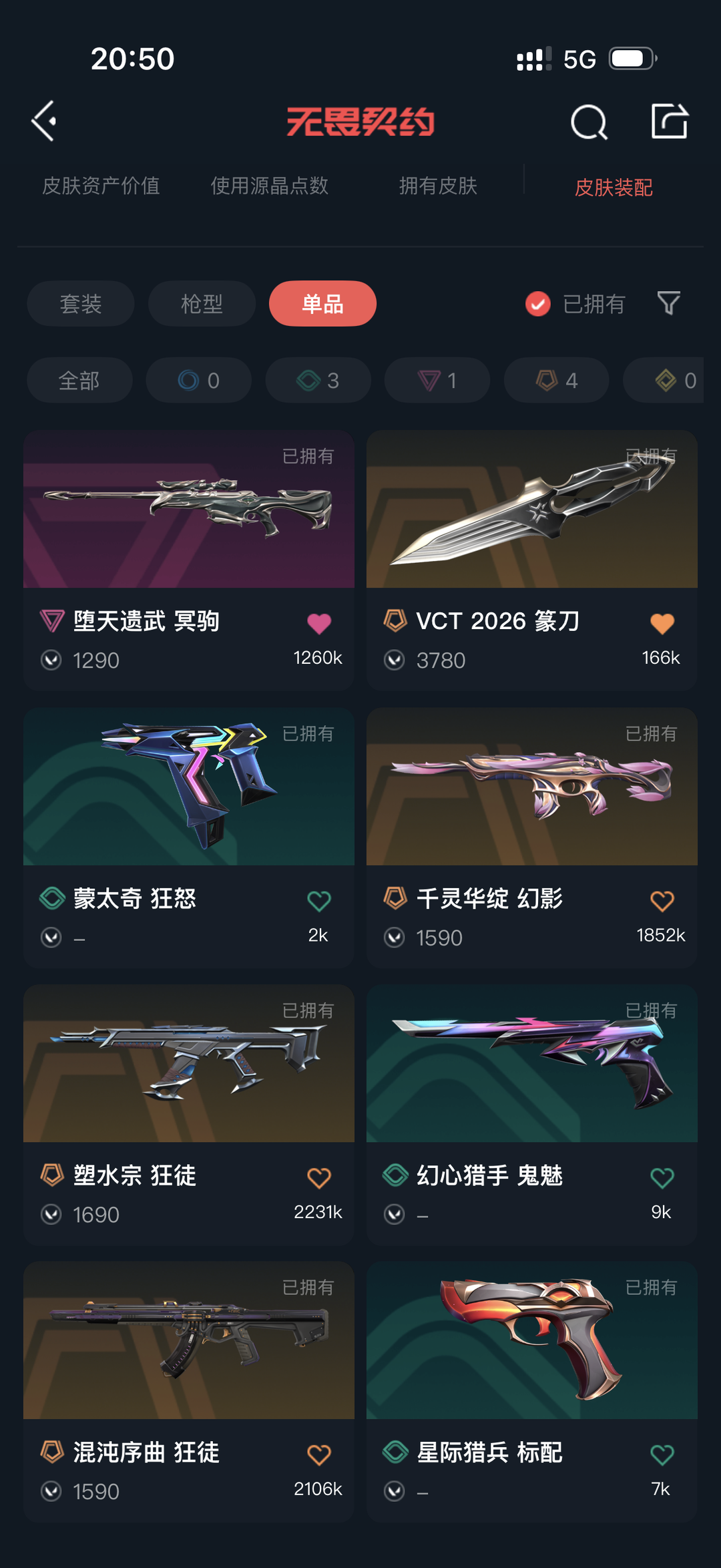Filter by pink triangle tier chip
The width and height of the screenshot is (721, 1568).
coord(437,380)
